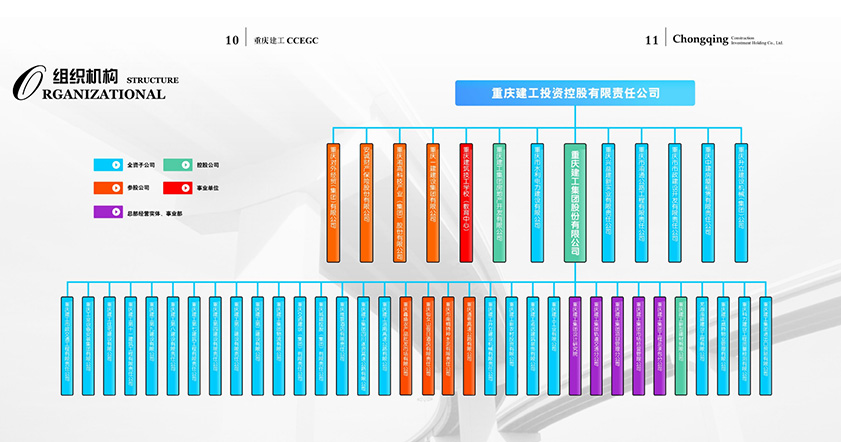Screen dimensions: 841x442
Task: Click the 重庆建工第七建筑工程 box
Action: pyautogui.click(x=194, y=347)
